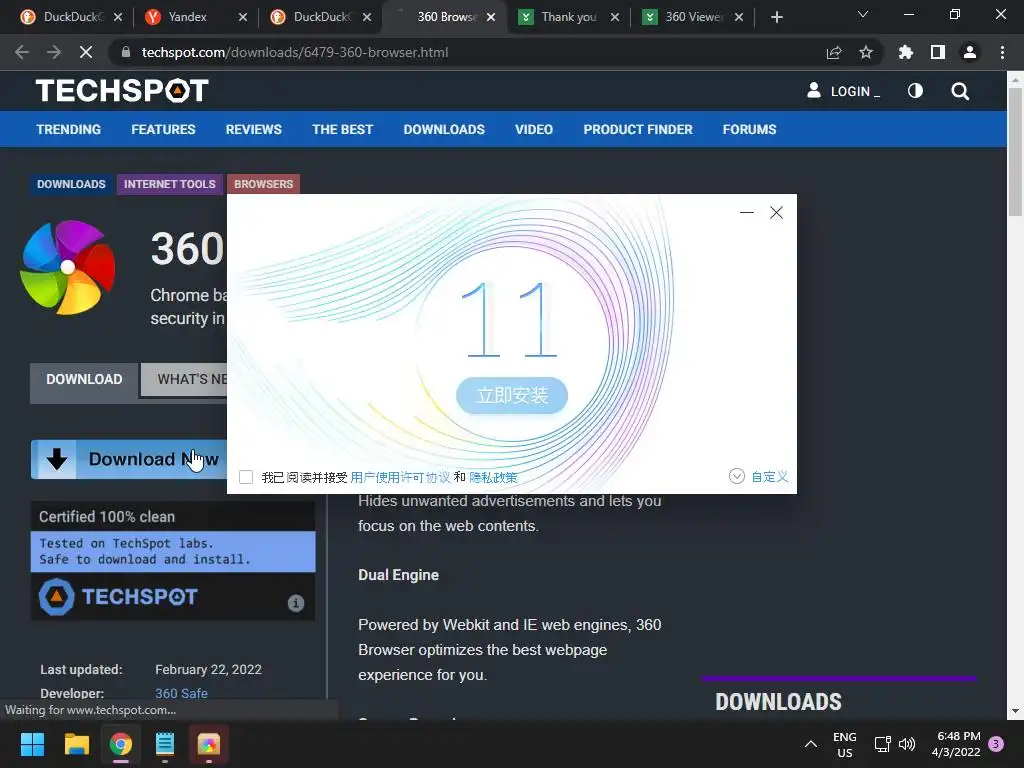Open the notification badge in tray
Viewport: 1024px width, 768px height.
pos(996,744)
